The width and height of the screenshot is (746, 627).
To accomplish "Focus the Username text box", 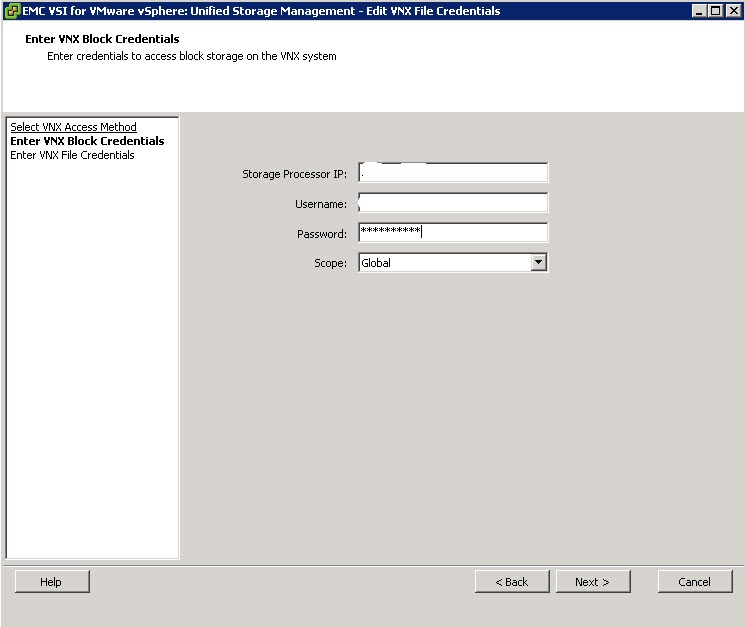I will pos(453,204).
